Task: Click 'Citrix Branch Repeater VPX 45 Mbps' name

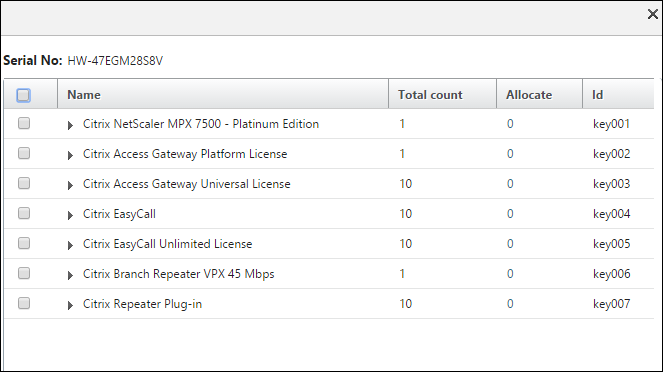Action: click(178, 274)
